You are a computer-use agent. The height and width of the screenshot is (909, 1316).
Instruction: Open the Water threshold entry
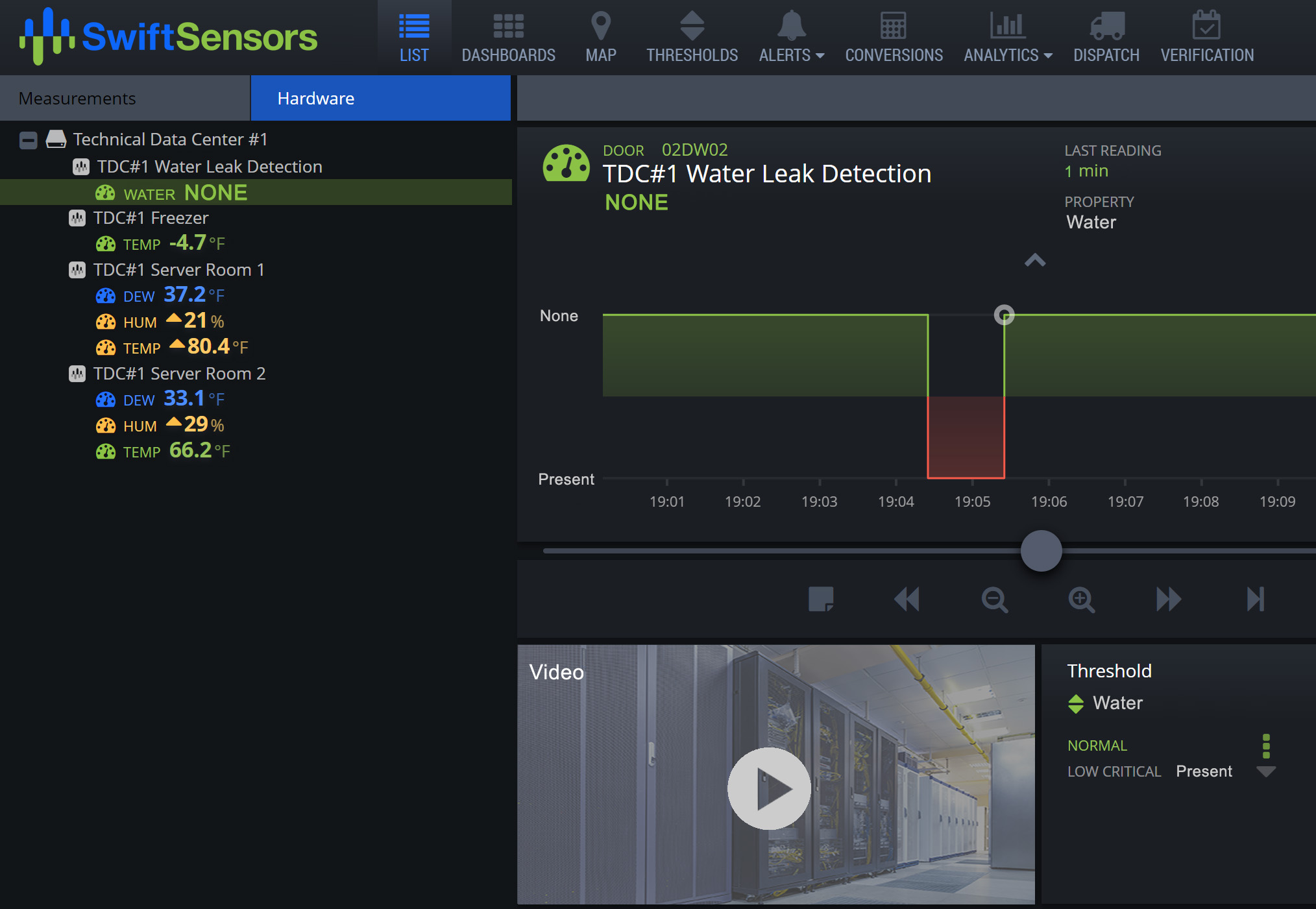[1106, 703]
